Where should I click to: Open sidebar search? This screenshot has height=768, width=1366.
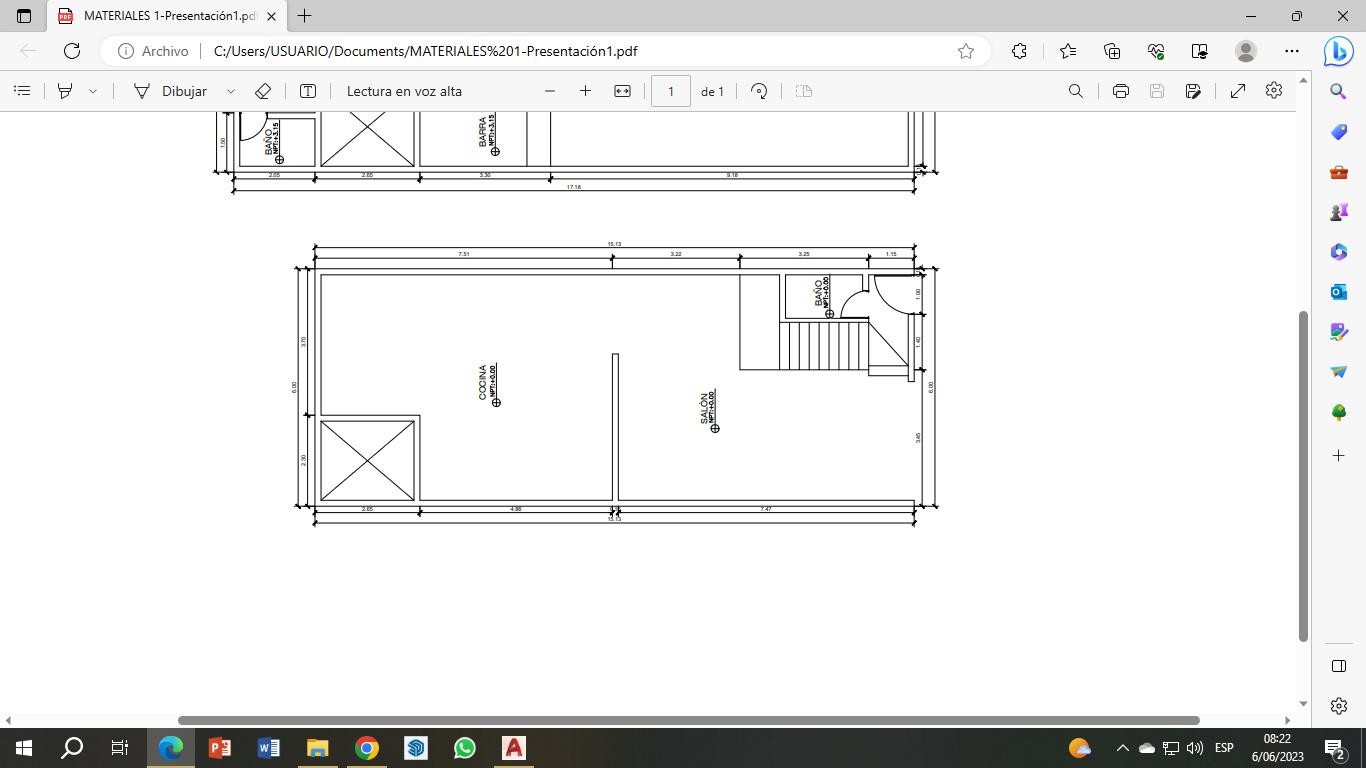(x=1339, y=91)
